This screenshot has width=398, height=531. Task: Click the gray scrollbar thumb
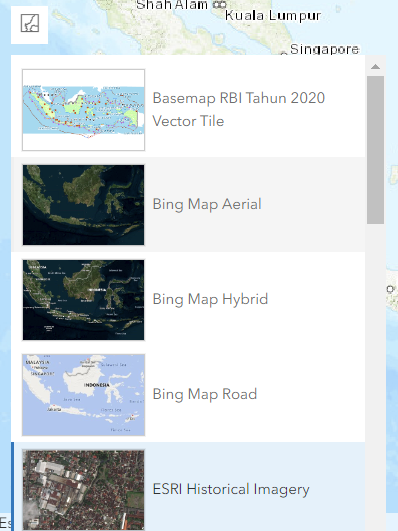click(x=375, y=150)
